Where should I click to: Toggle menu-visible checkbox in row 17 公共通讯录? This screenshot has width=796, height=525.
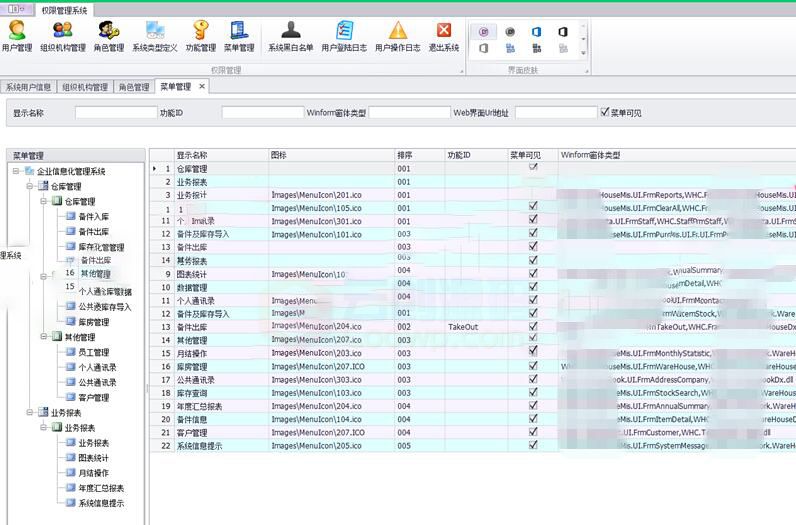click(x=533, y=379)
